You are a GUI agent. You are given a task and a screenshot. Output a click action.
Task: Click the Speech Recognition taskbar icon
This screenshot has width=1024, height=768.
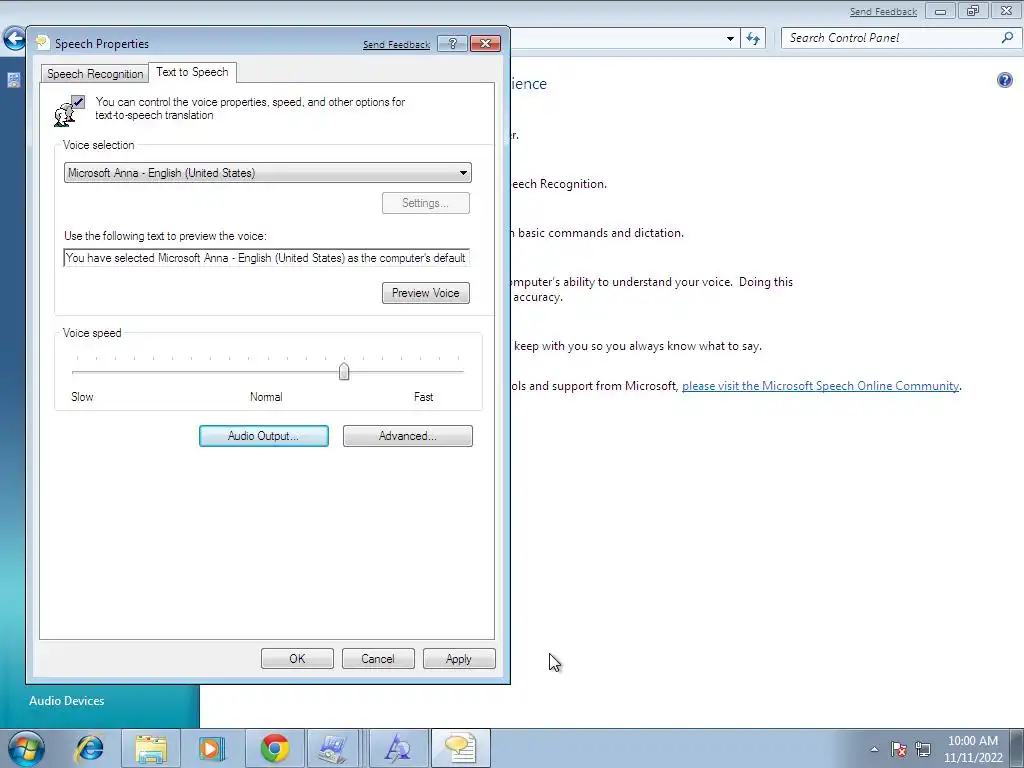[460, 748]
